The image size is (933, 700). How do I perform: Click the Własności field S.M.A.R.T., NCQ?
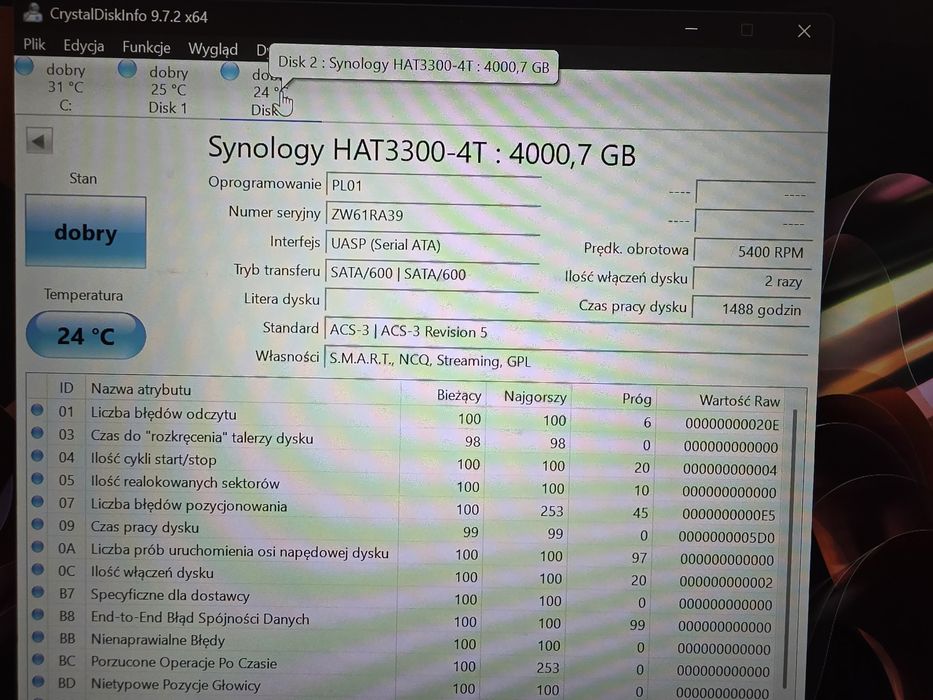pyautogui.click(x=566, y=361)
